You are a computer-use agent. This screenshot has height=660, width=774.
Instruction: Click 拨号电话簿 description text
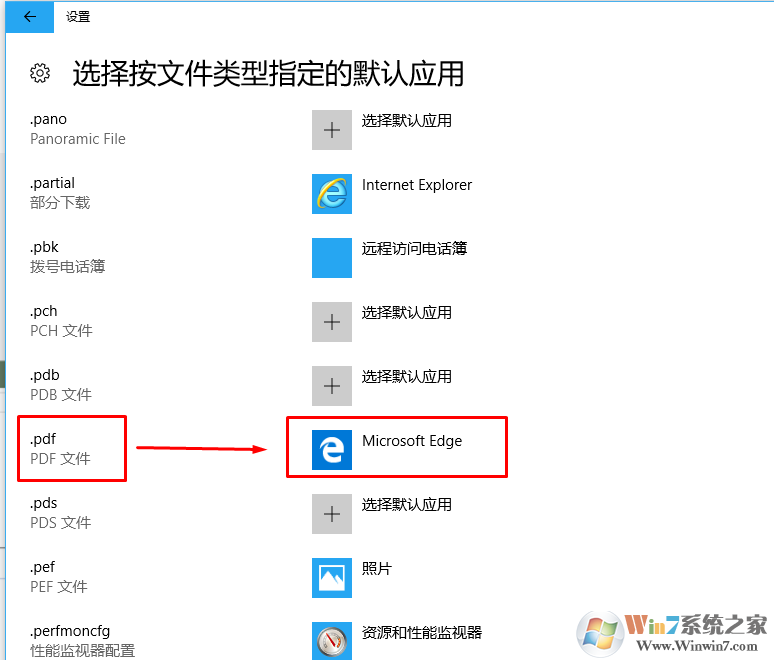click(68, 267)
